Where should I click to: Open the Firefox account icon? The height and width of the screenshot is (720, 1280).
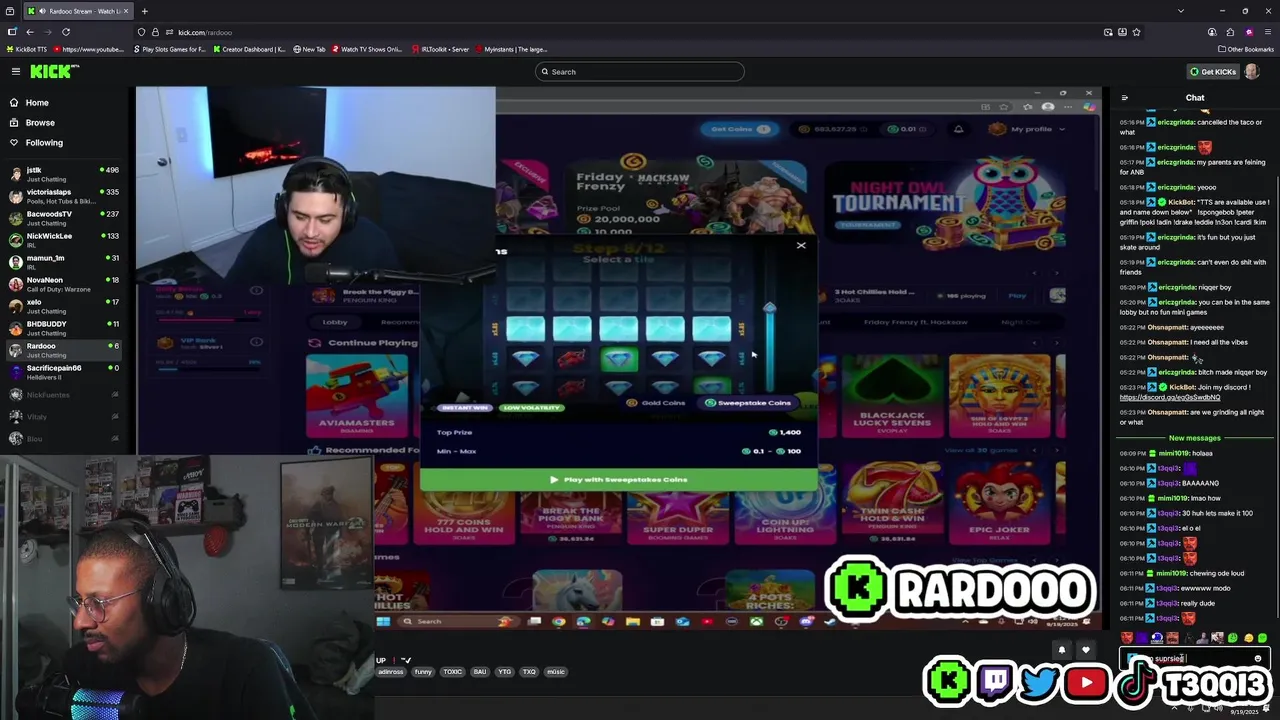pyautogui.click(x=1212, y=32)
